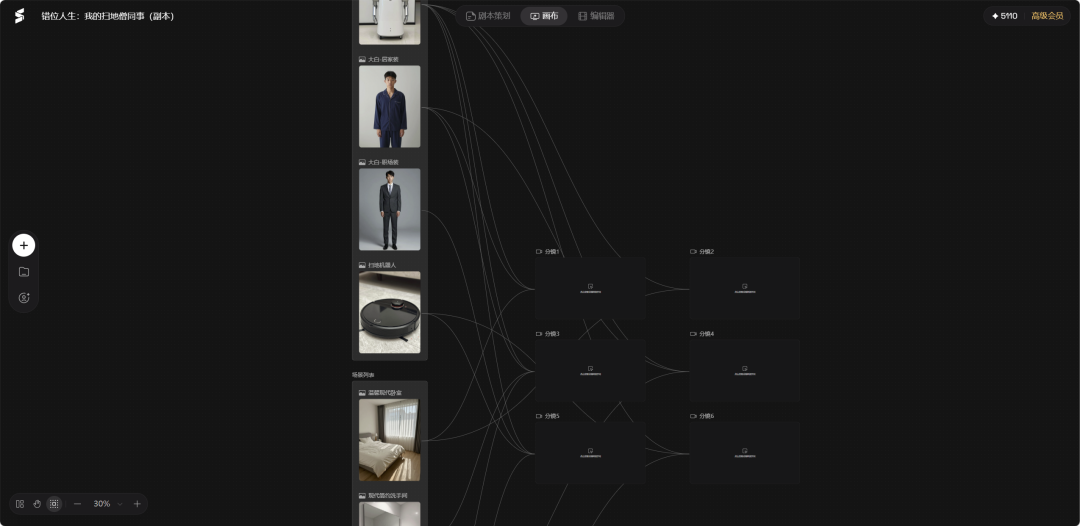This screenshot has width=1080, height=526.
Task: Switch to the 编辑器 tab
Action: pos(596,16)
